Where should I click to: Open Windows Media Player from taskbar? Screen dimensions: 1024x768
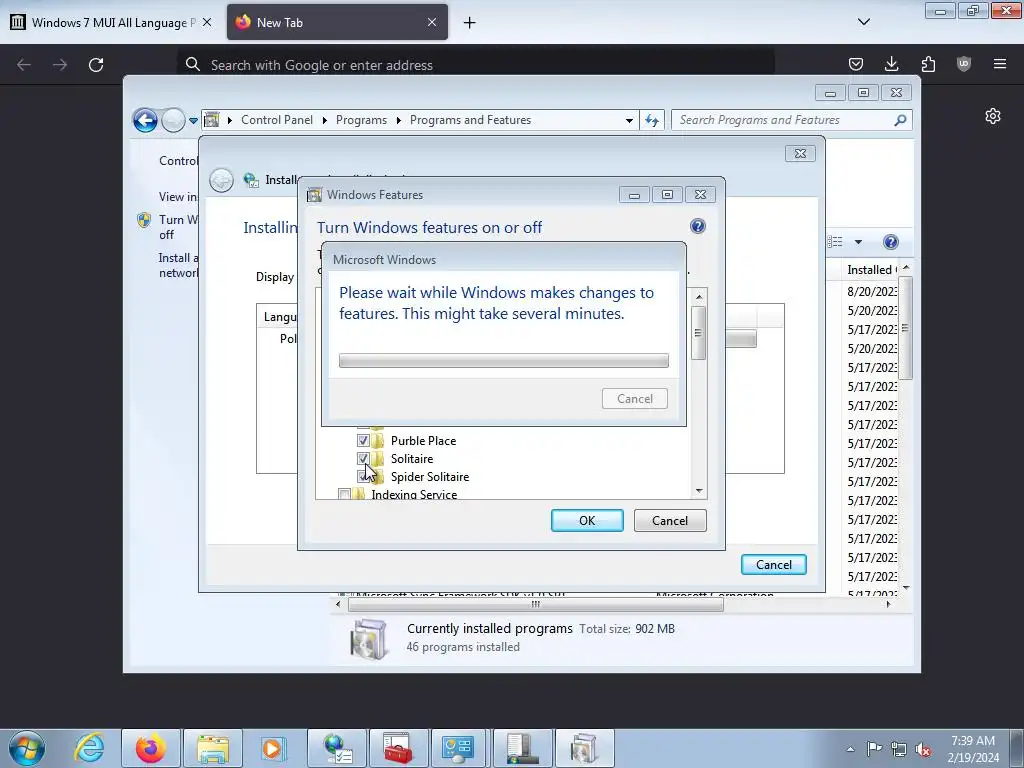point(274,748)
